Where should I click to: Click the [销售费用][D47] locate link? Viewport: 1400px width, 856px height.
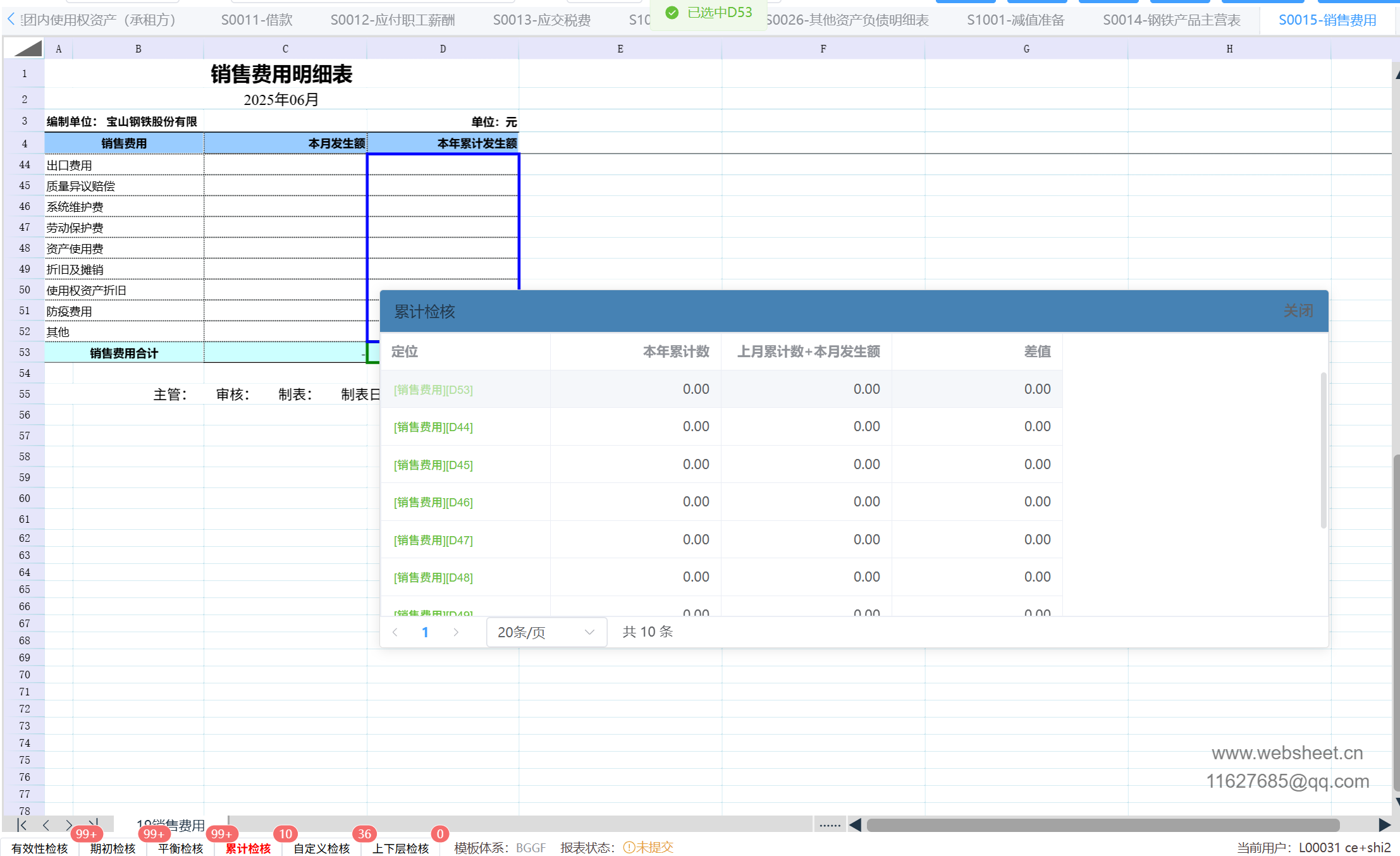(x=433, y=541)
